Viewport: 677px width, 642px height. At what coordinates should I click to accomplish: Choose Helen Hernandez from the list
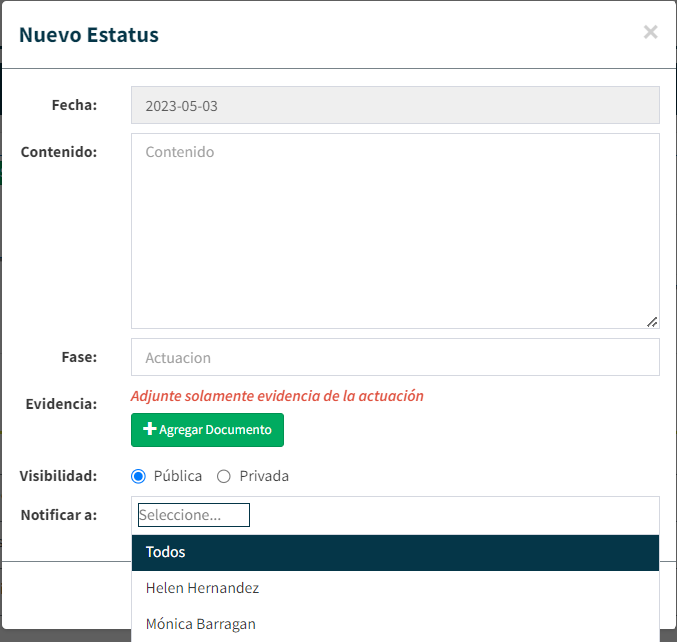[x=395, y=588]
